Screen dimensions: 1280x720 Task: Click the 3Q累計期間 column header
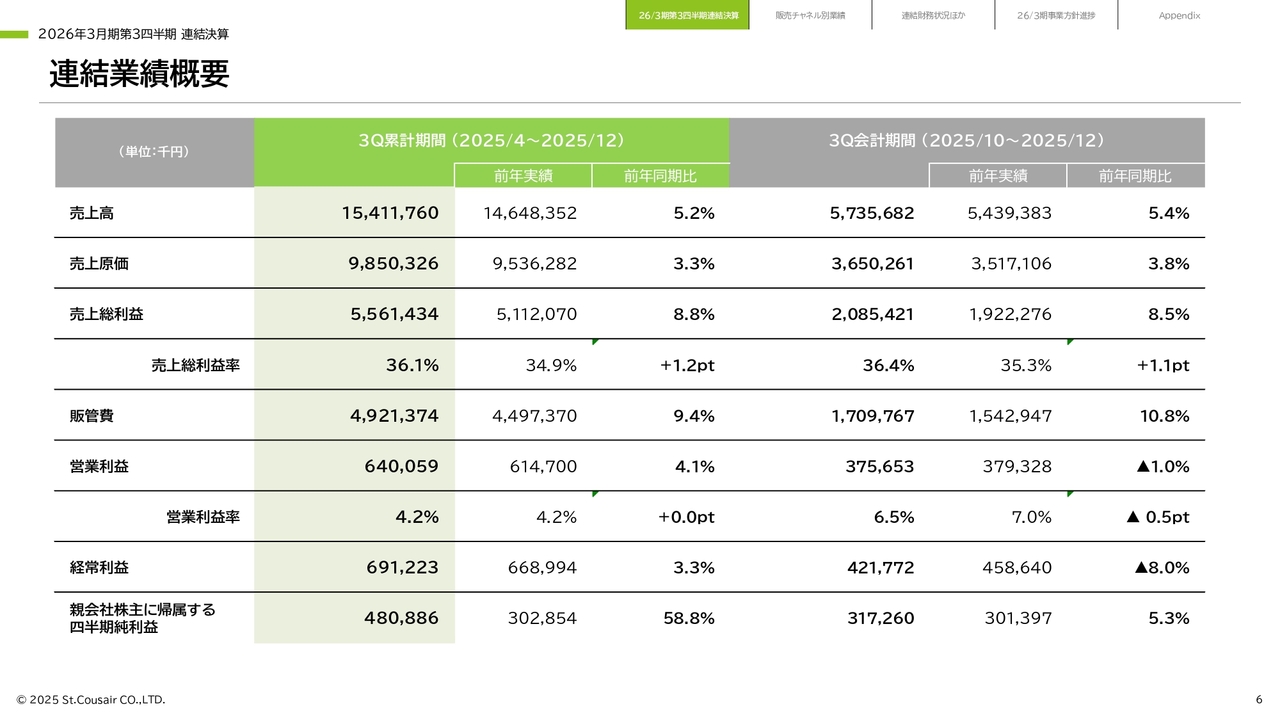[x=491, y=141]
